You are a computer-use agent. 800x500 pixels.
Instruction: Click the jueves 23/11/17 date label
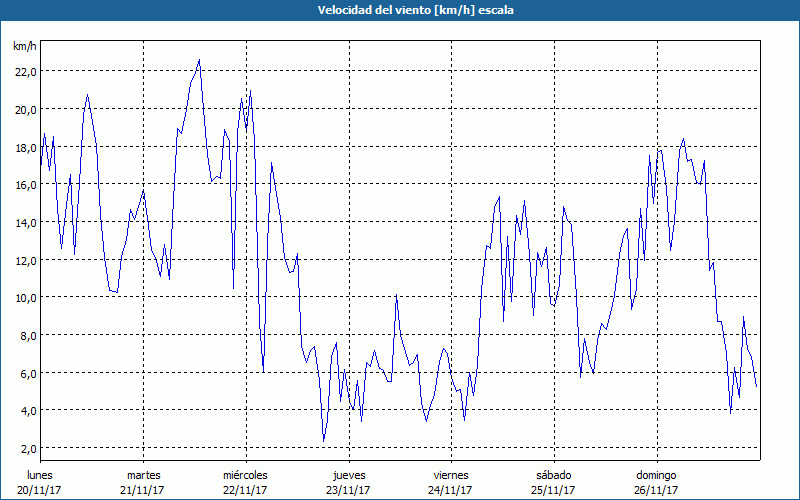[348, 482]
